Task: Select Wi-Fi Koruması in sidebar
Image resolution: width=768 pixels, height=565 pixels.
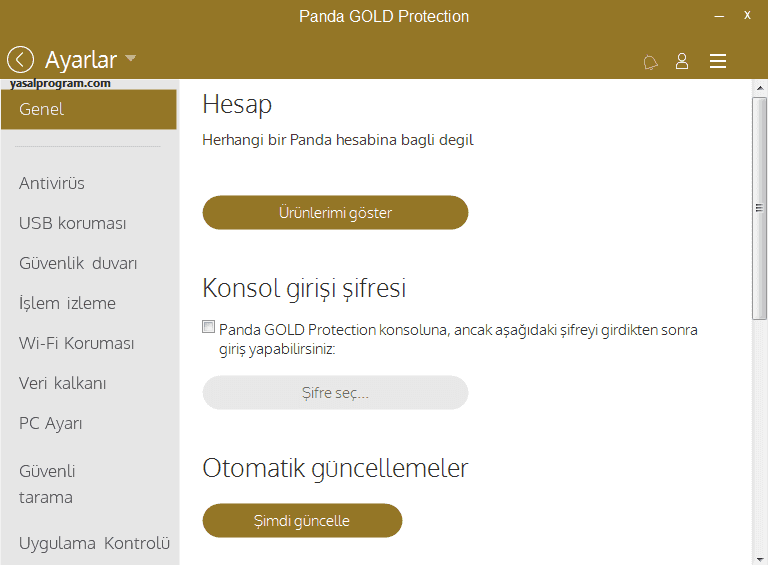Action: pyautogui.click(x=76, y=343)
